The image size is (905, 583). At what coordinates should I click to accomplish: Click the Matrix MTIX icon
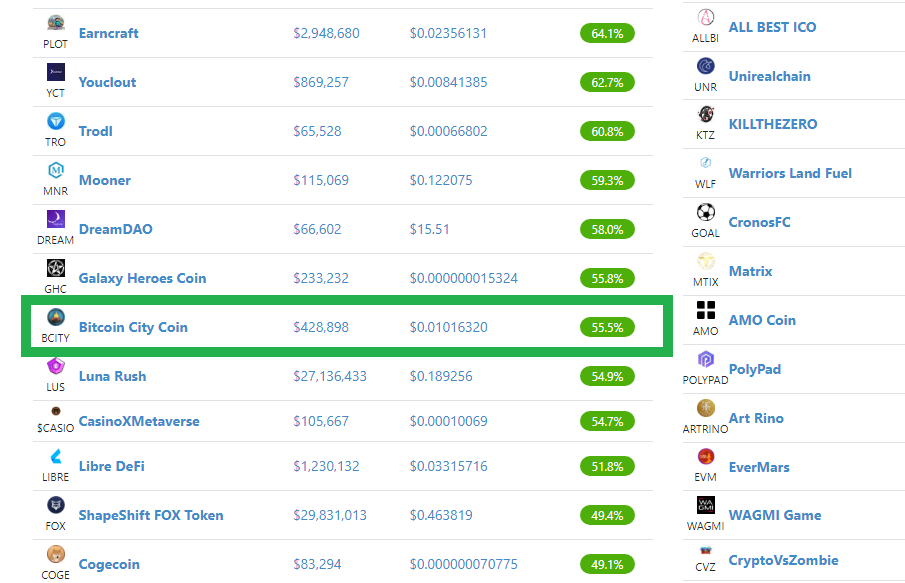705,261
